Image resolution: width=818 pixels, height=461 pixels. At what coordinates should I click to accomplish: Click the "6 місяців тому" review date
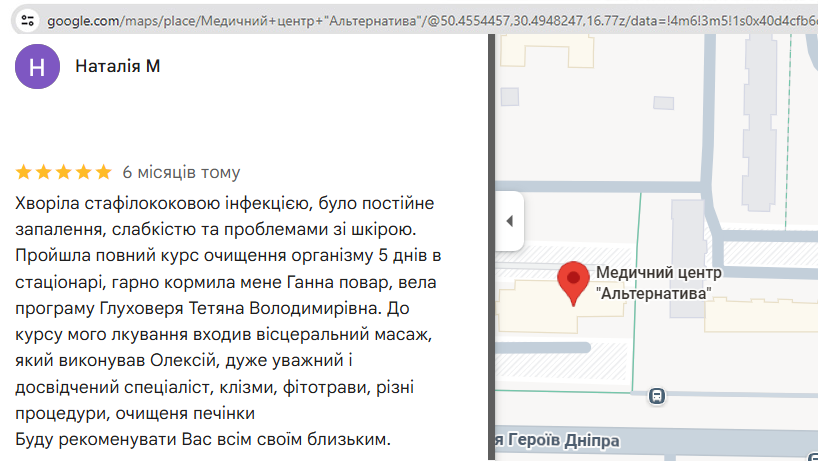pos(181,172)
